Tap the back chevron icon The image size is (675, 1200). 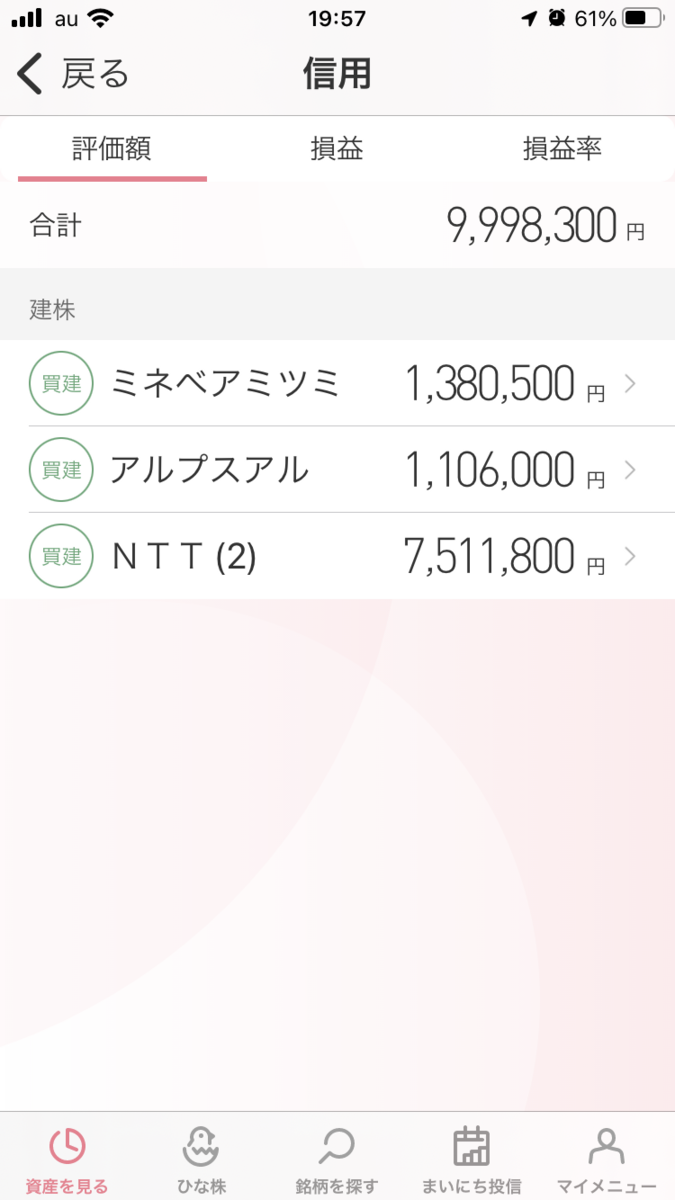tap(31, 75)
